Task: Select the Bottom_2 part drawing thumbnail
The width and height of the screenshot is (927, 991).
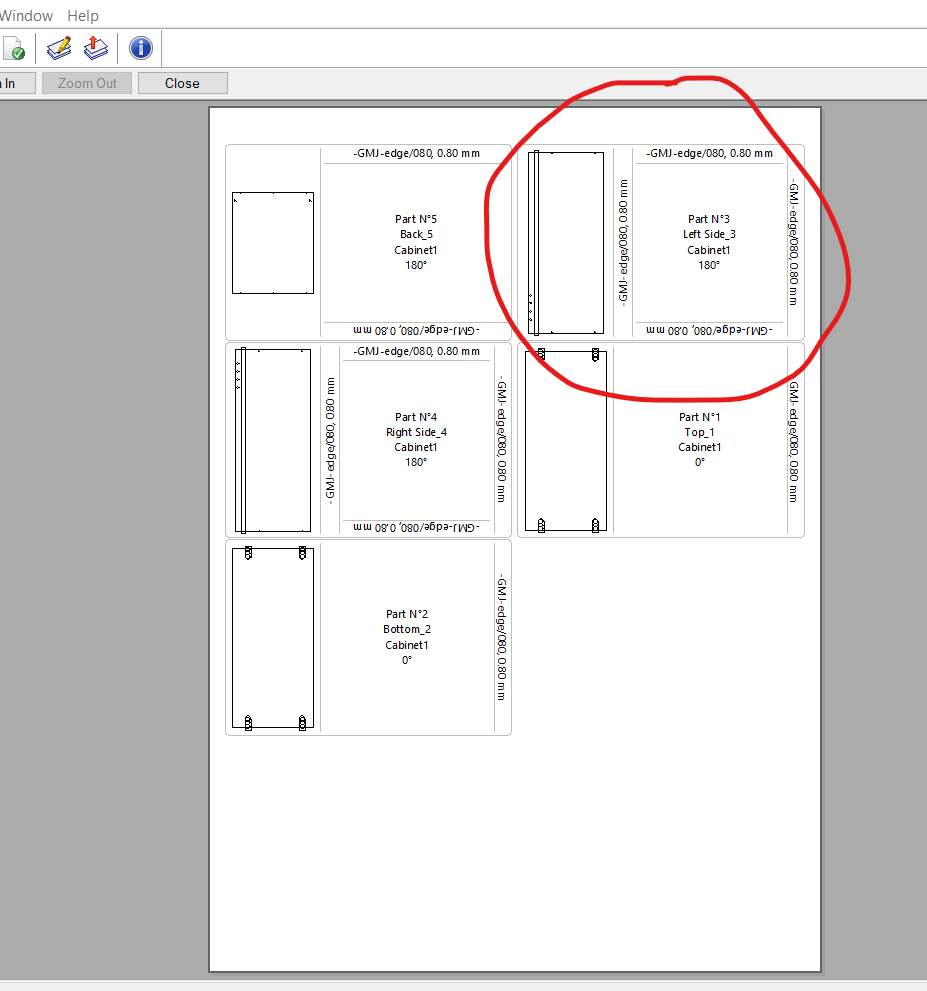Action: (x=273, y=638)
